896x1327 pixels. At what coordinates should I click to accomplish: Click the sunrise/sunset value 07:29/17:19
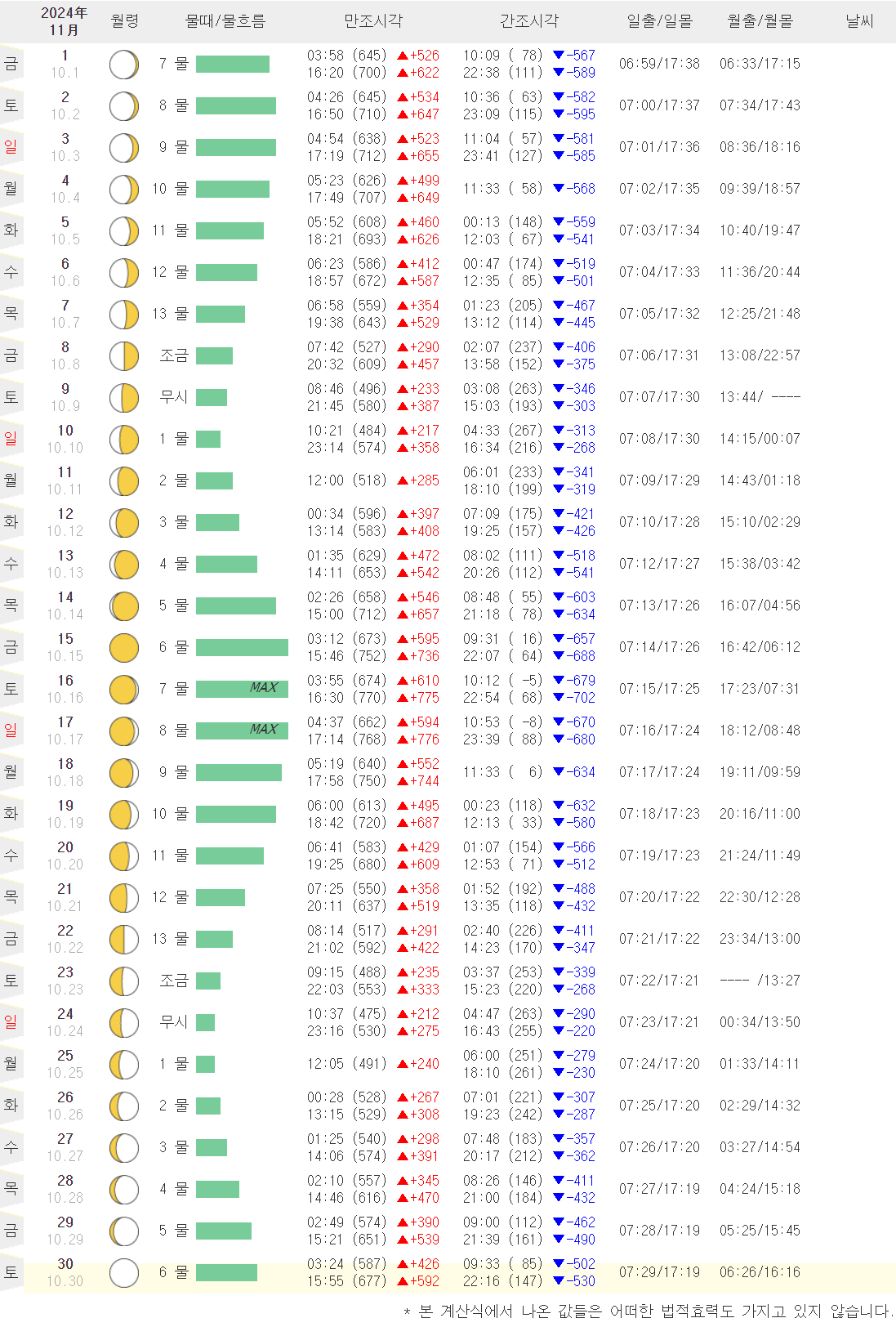click(x=659, y=1272)
